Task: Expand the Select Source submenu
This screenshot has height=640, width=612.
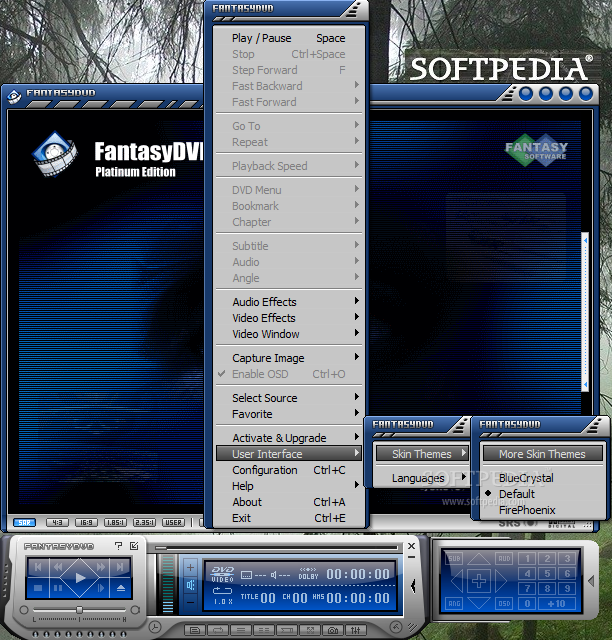Action: point(289,398)
